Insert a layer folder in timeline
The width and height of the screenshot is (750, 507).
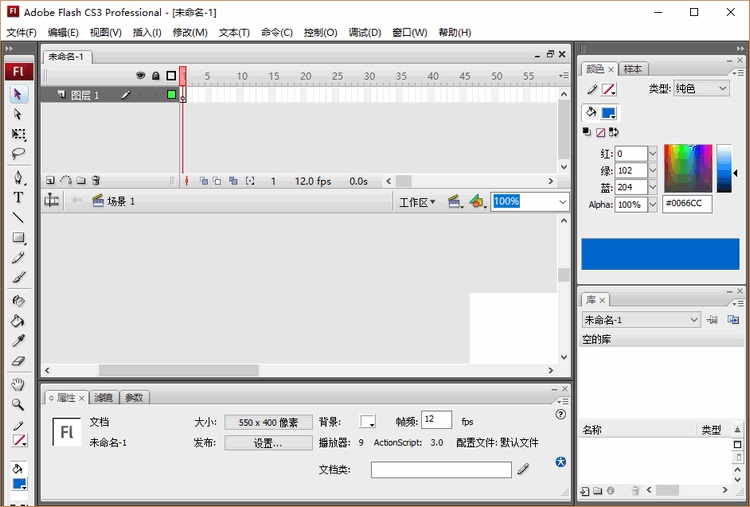pos(81,180)
